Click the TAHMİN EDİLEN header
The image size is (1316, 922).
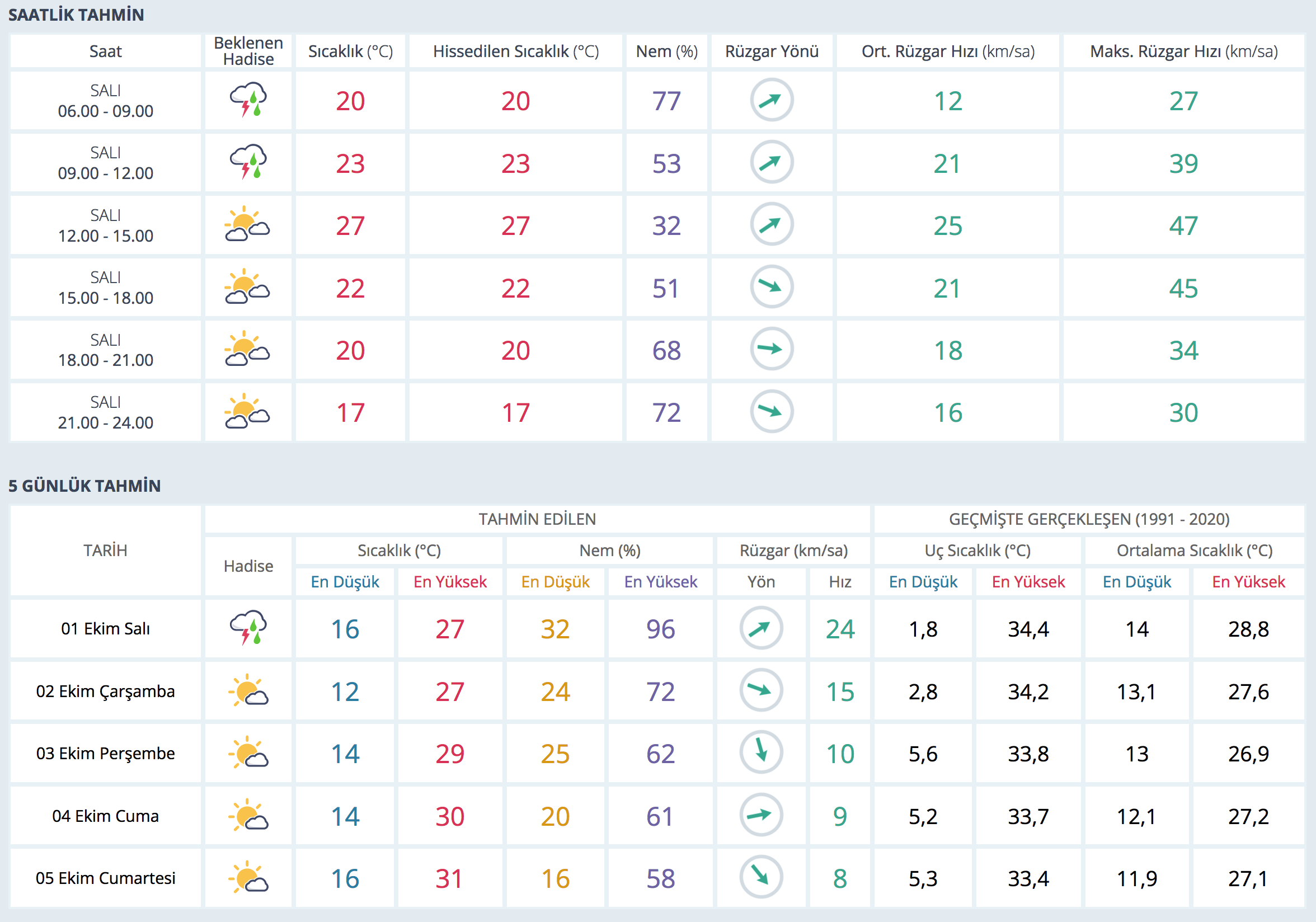tap(537, 519)
